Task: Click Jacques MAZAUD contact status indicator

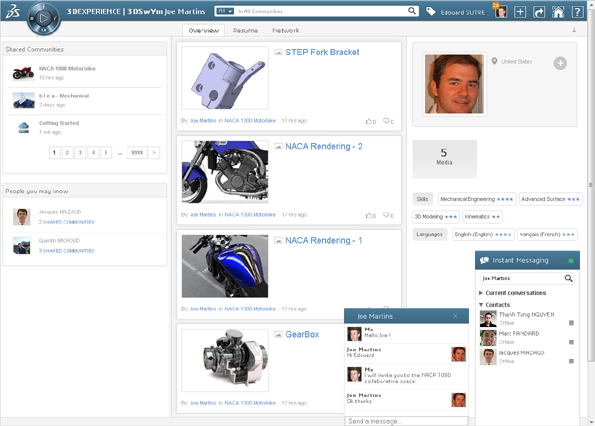Action: [x=571, y=361]
